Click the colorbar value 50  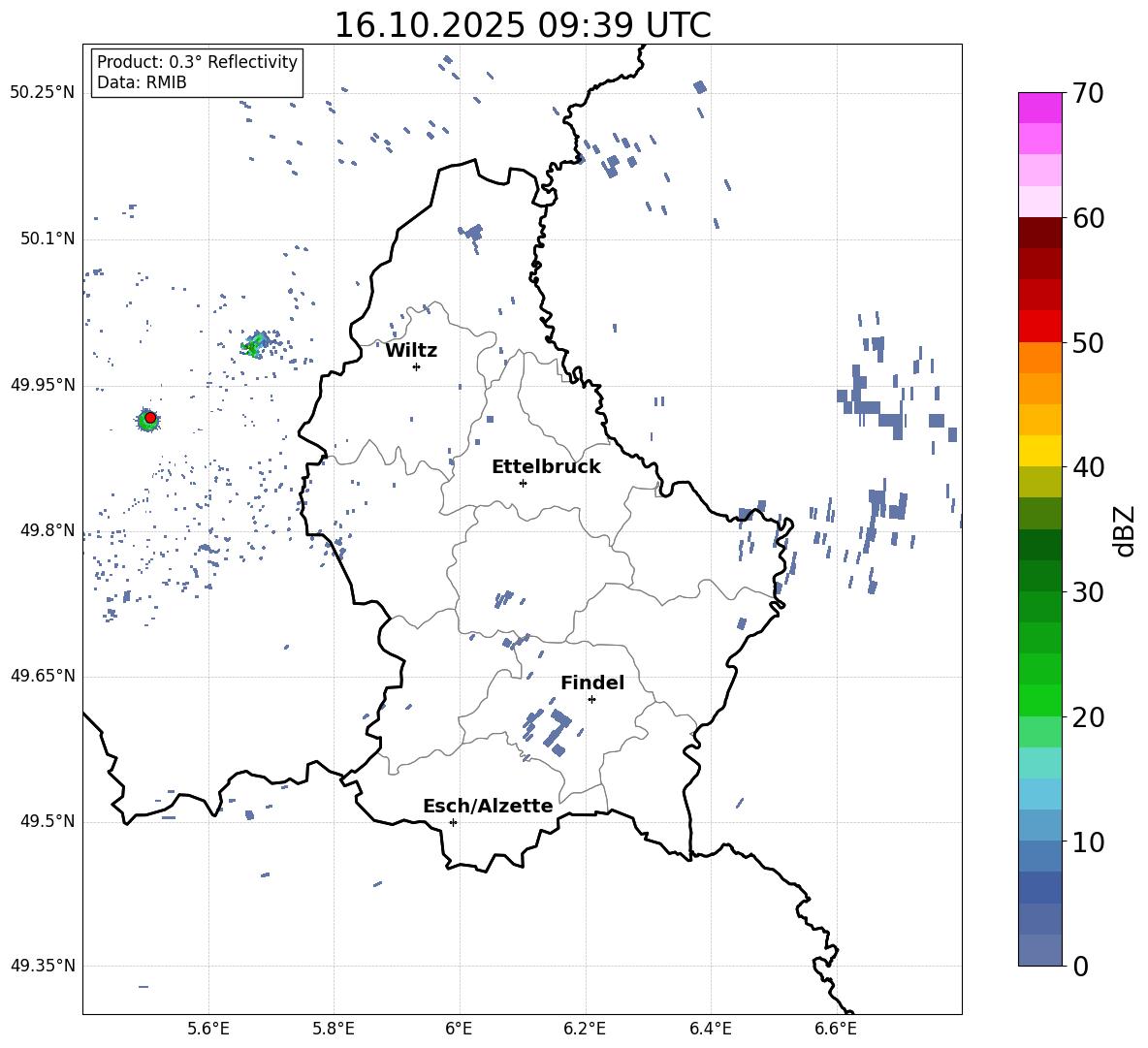tap(1088, 343)
